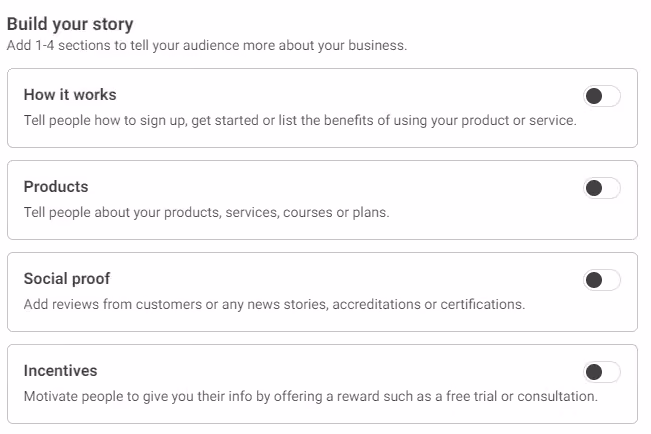The width and height of the screenshot is (651, 434).
Task: Toggle the Social proof switch
Action: tap(602, 280)
